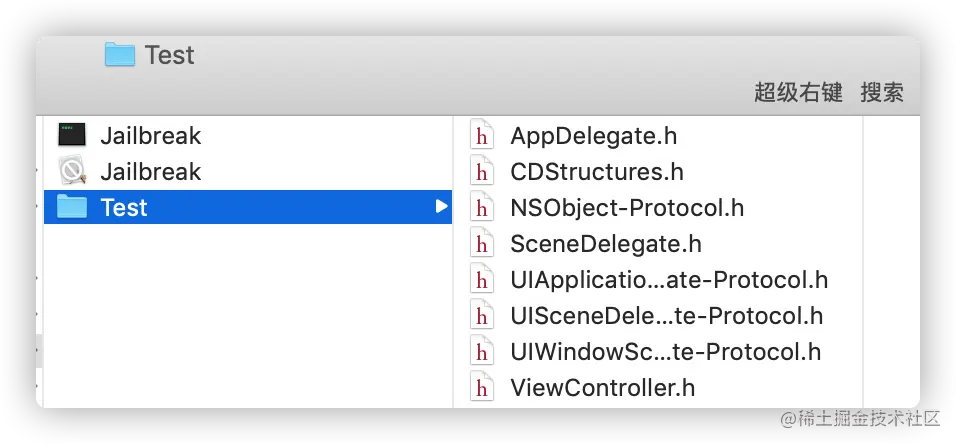Select the first Jailbreak item name
The image size is (956, 444).
[x=150, y=136]
